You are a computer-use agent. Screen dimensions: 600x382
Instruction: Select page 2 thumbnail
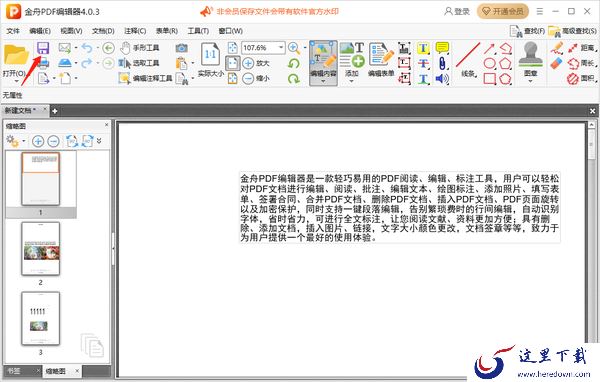[x=41, y=248]
